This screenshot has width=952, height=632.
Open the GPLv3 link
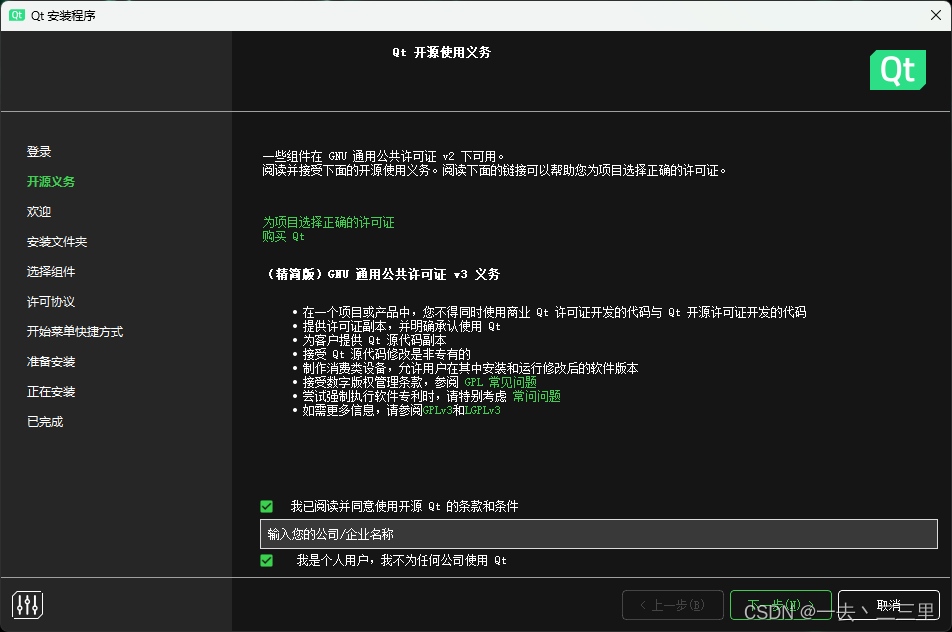[x=438, y=410]
